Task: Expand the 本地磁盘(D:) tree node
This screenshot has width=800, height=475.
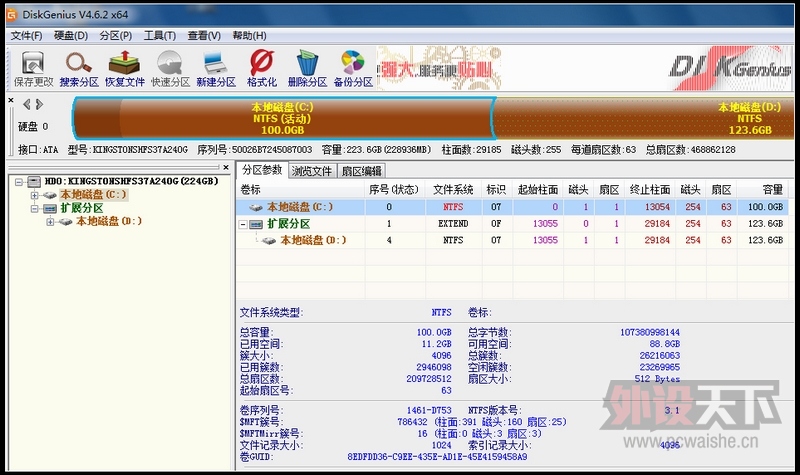Action: click(50, 221)
